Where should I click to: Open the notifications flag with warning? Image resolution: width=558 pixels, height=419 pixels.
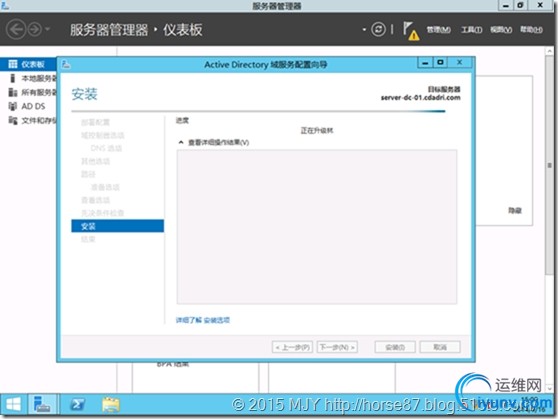click(411, 31)
